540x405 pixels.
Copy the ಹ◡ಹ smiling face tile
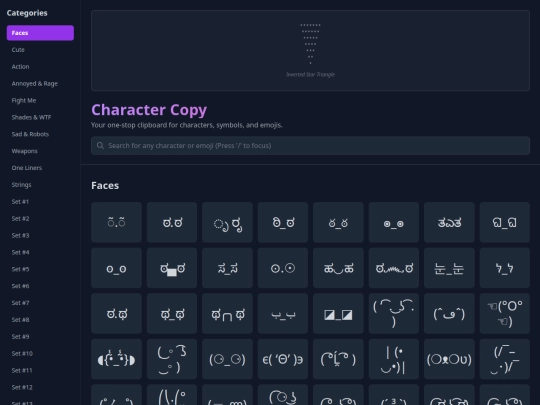tap(338, 268)
